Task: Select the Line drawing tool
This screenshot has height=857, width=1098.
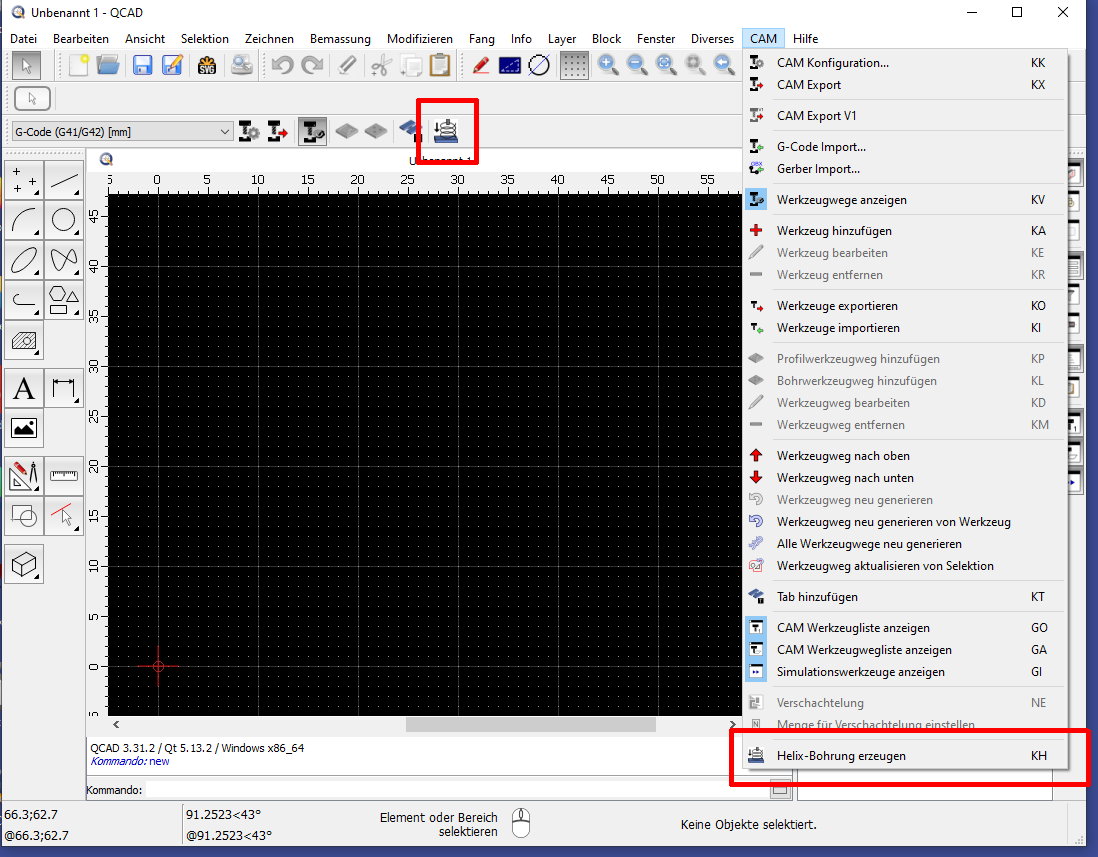Action: pyautogui.click(x=64, y=182)
